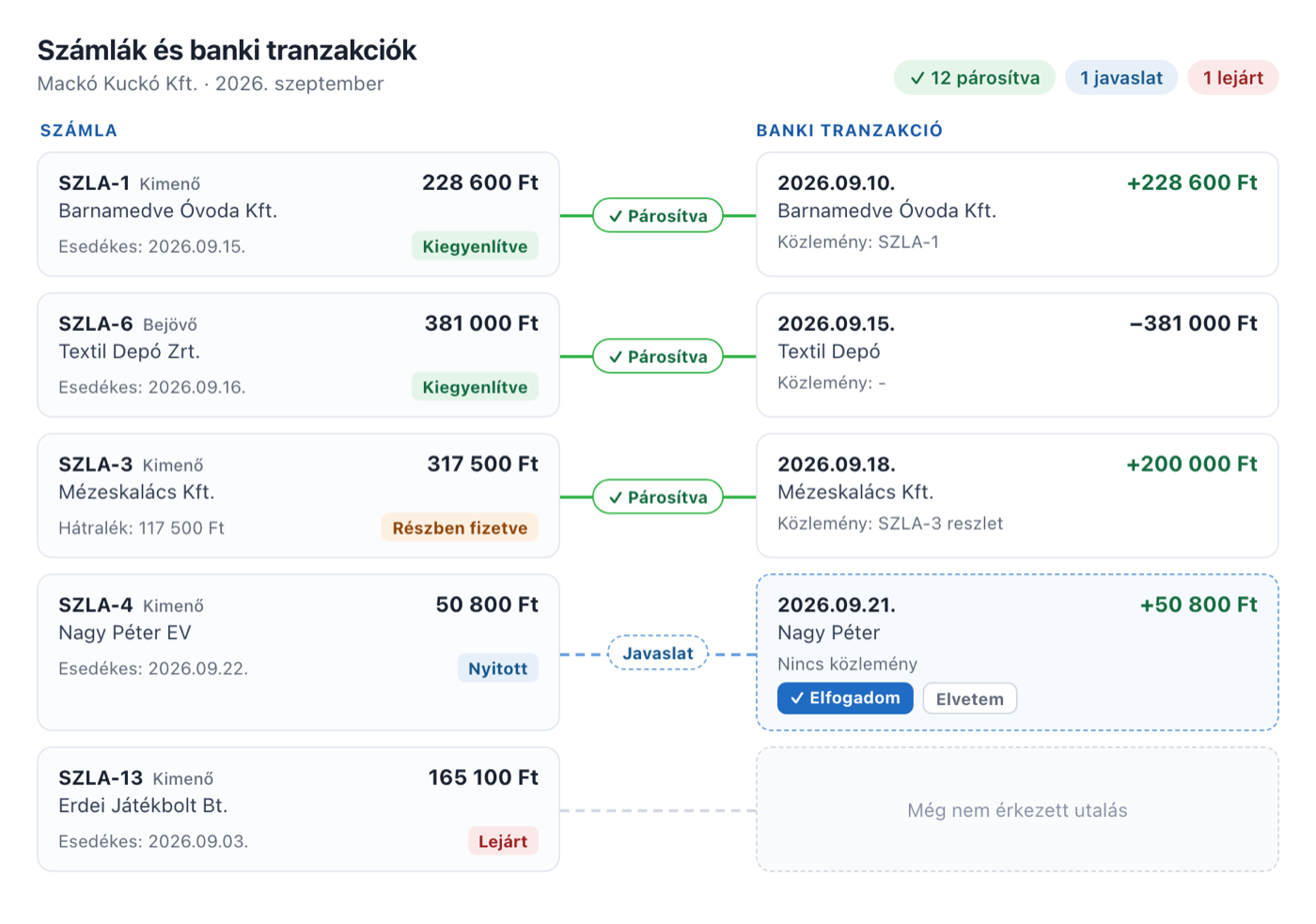The width and height of the screenshot is (1316, 924).
Task: Click the dashed Javaslat connector badge
Action: [x=658, y=653]
